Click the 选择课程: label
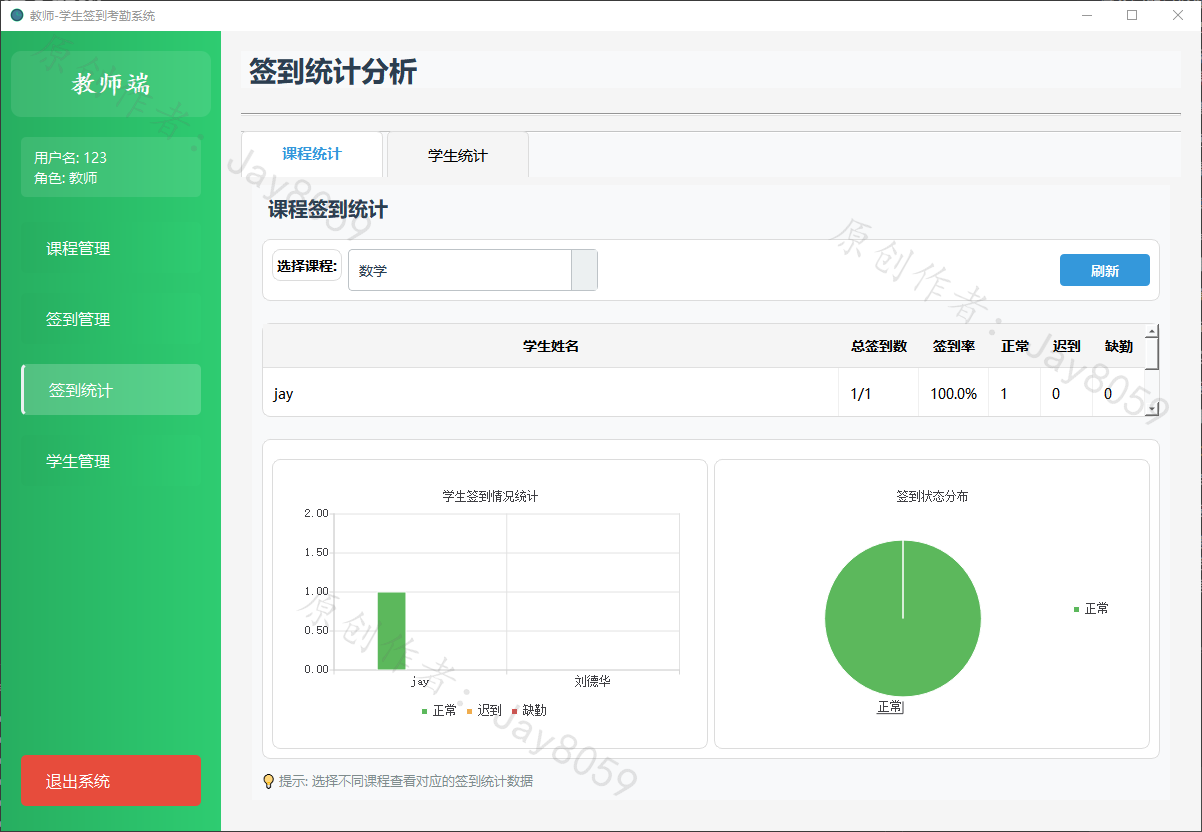This screenshot has width=1202, height=832. pos(307,266)
